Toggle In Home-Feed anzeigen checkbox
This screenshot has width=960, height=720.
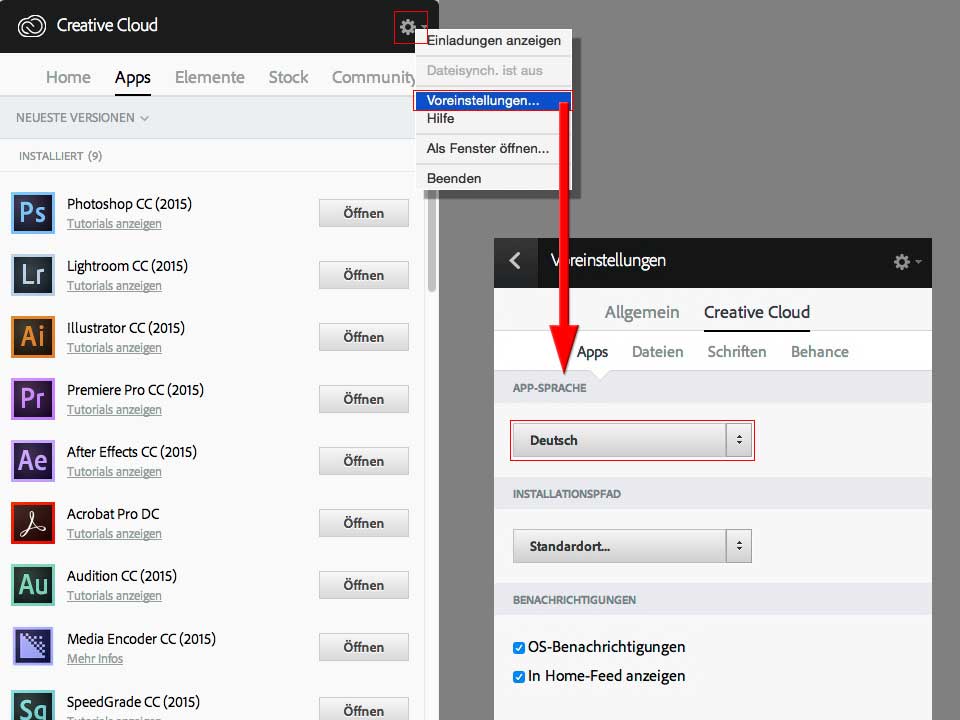[x=519, y=677]
